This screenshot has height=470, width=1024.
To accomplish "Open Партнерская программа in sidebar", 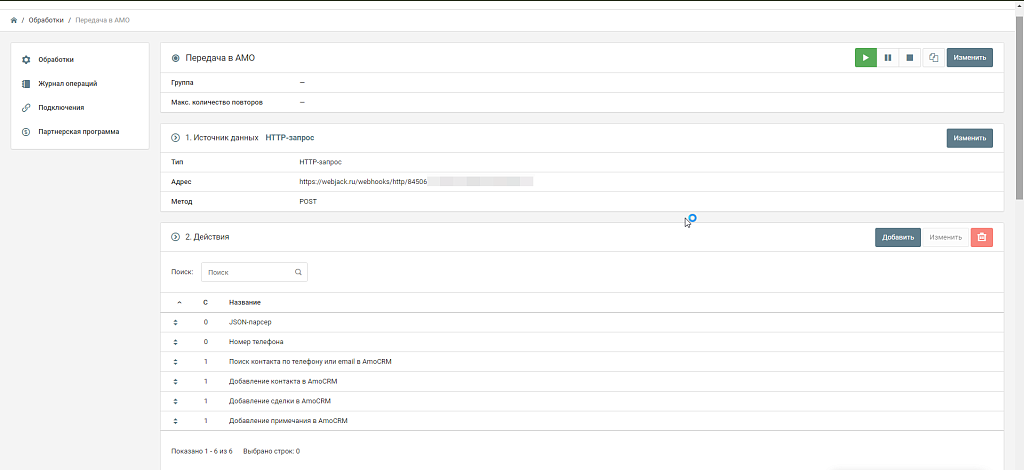I will [x=78, y=131].
